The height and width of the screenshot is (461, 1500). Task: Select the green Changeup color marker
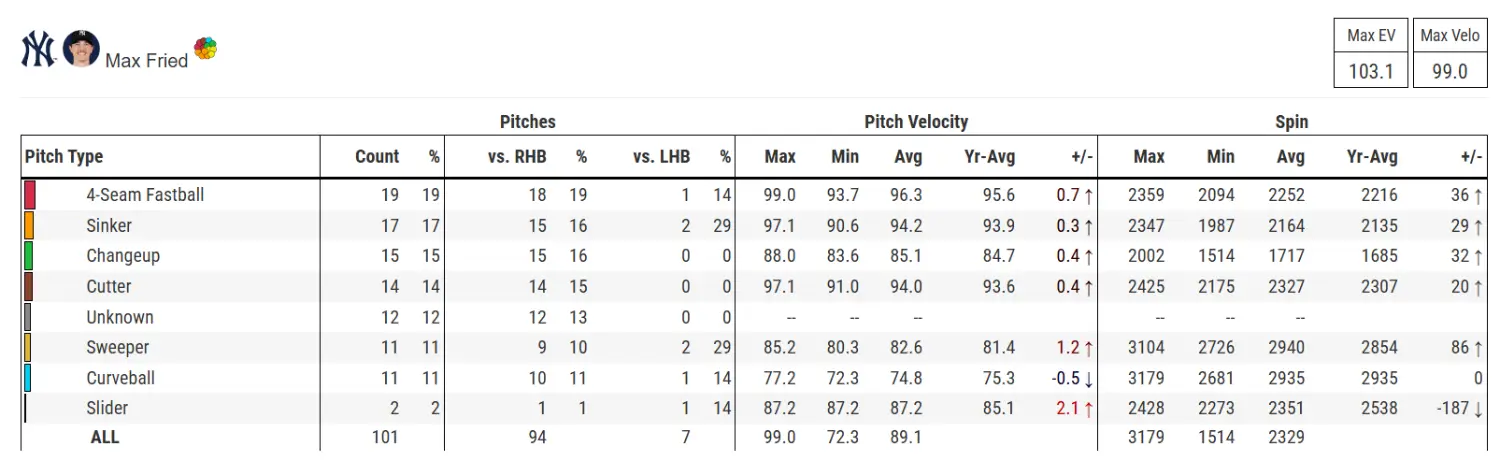click(30, 256)
